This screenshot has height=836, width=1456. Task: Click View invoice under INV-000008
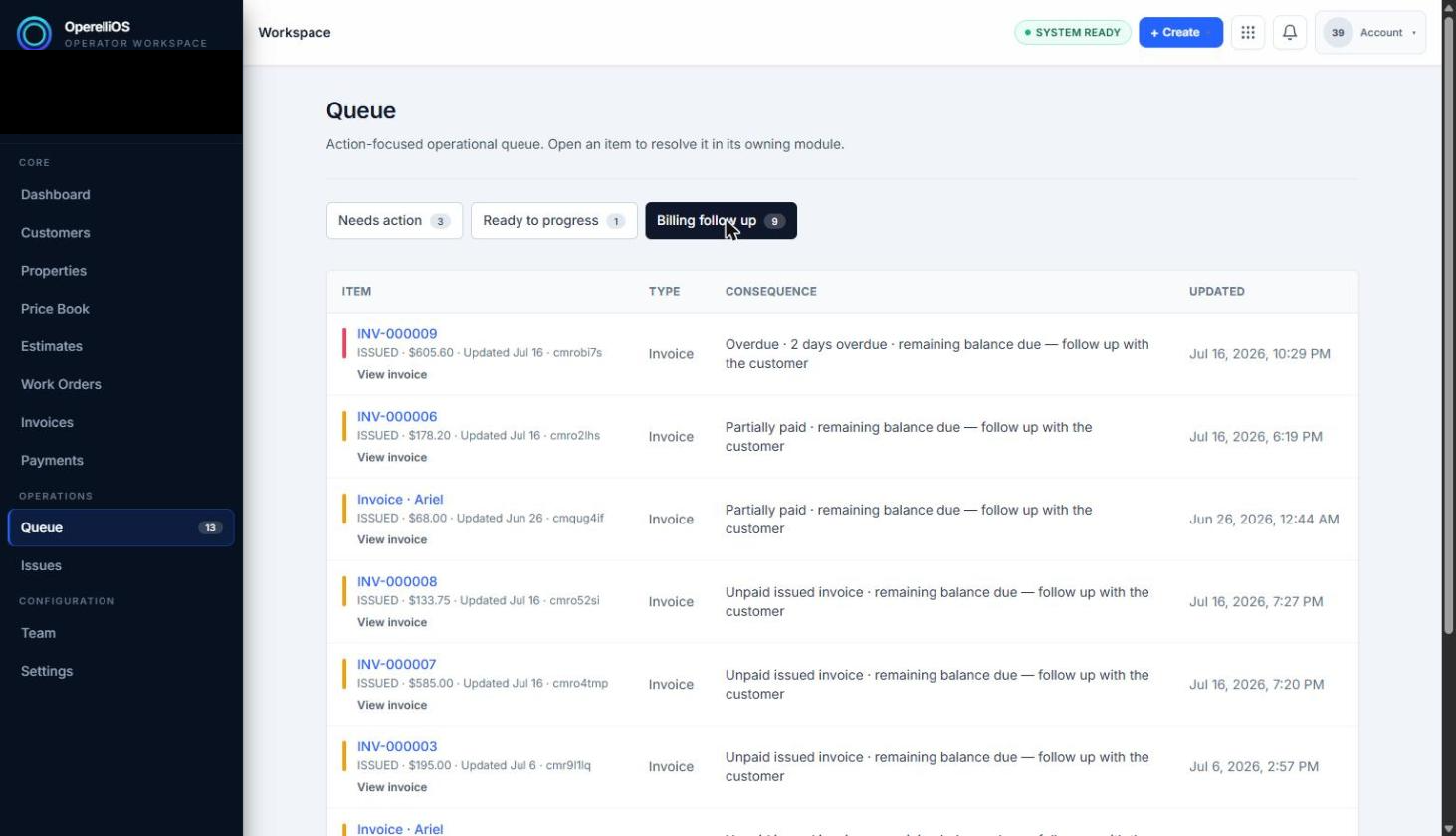click(x=392, y=623)
